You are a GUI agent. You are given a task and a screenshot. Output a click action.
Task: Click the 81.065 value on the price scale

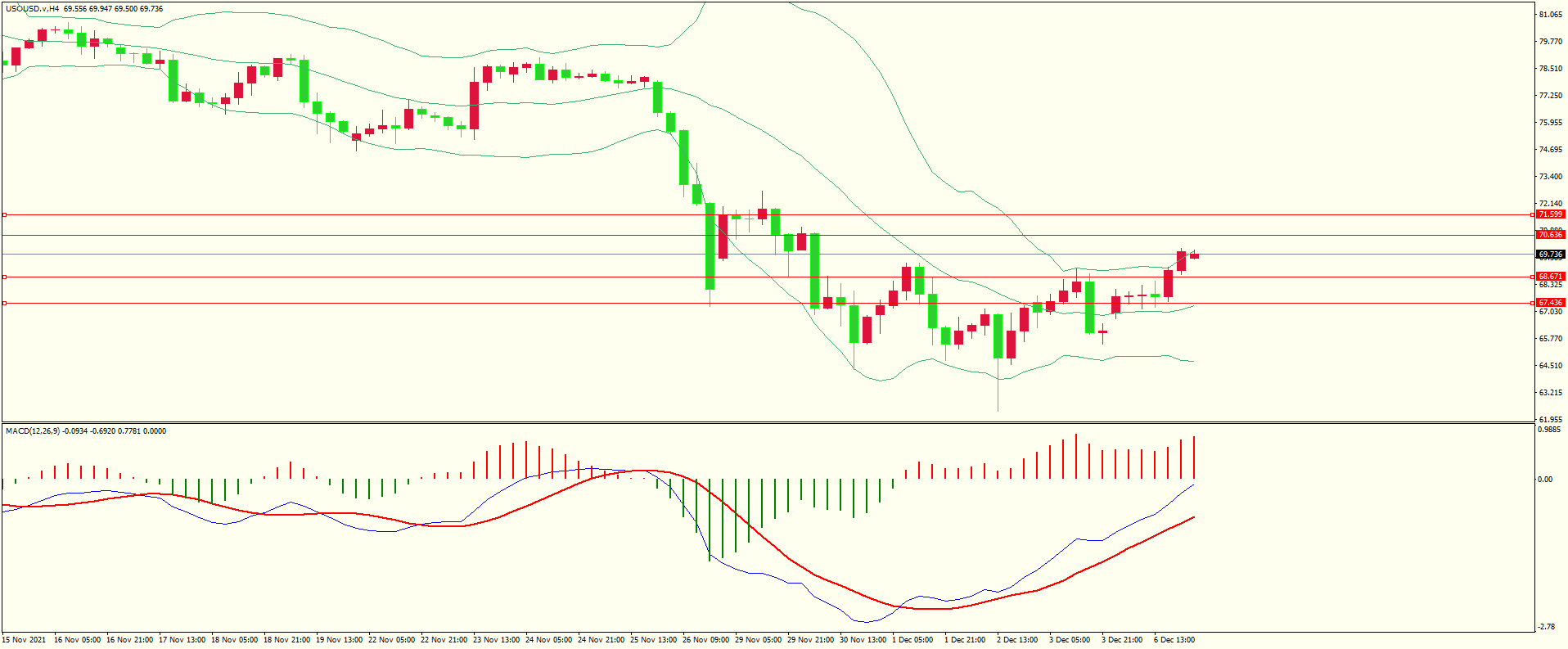[x=1550, y=15]
